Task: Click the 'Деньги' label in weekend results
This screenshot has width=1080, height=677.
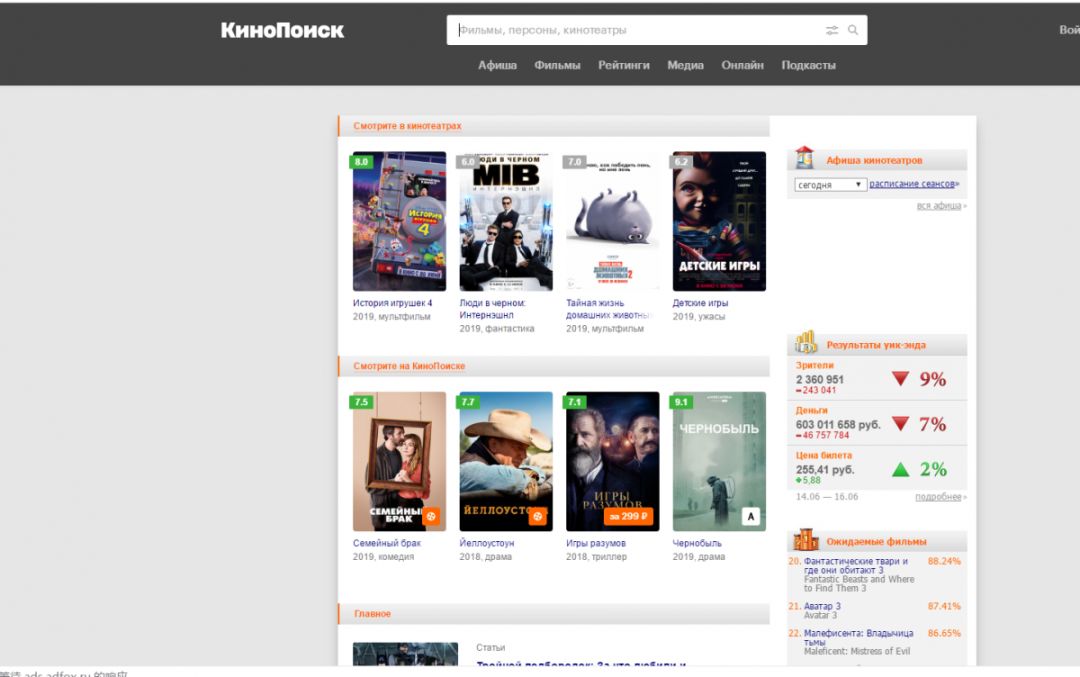Action: (811, 410)
